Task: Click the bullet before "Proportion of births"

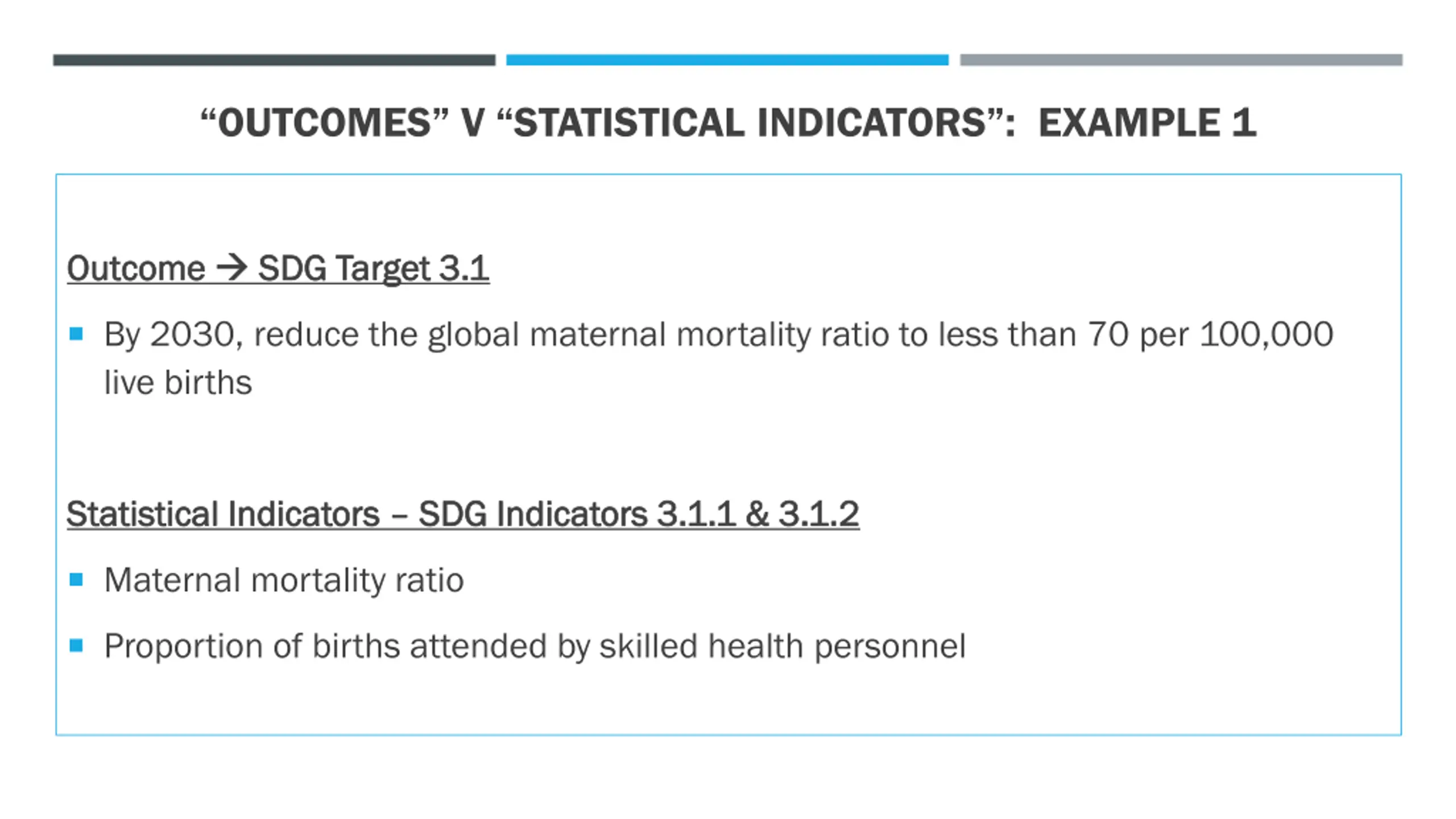Action: coord(76,646)
